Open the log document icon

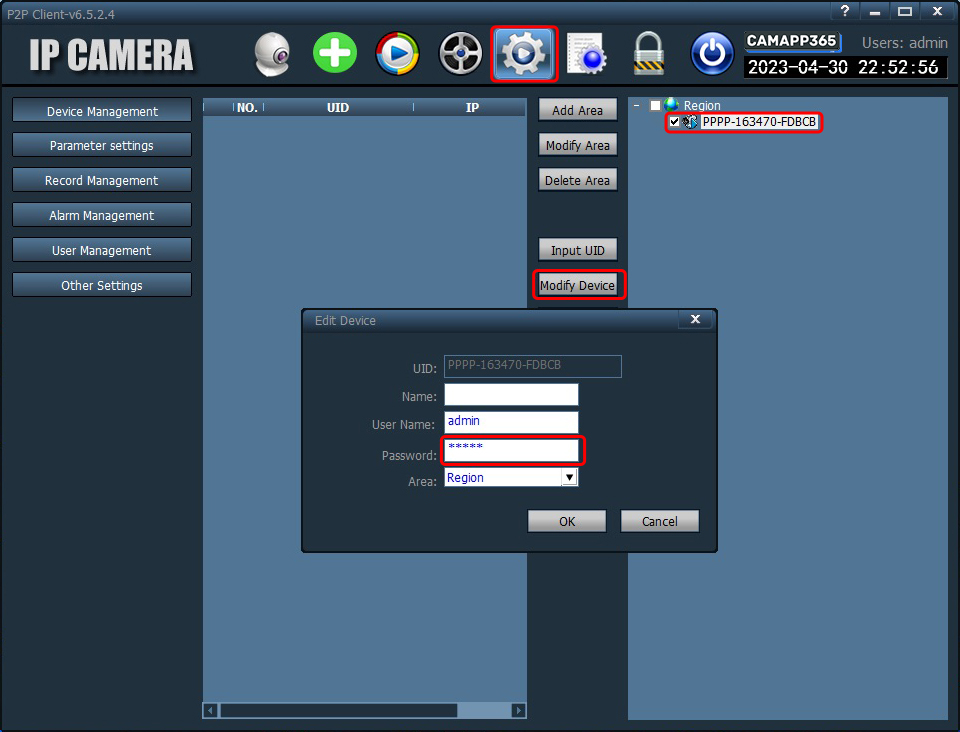[587, 54]
